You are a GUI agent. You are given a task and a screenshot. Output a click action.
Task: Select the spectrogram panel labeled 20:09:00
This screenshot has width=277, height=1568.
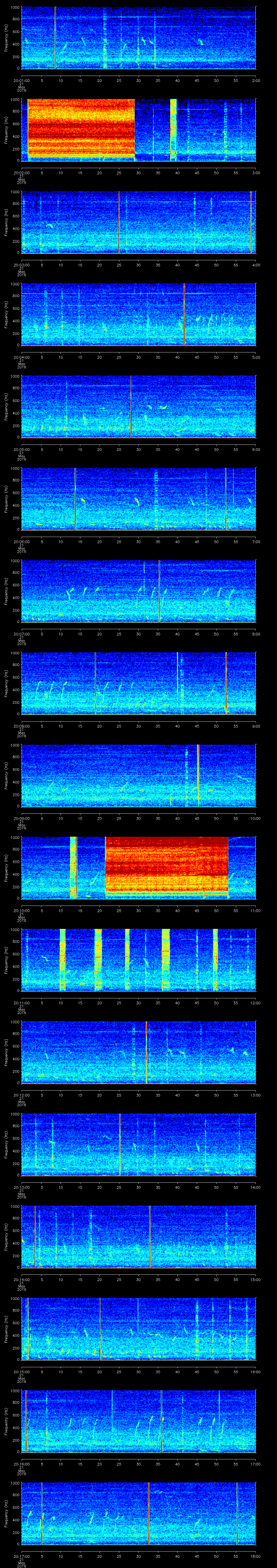click(x=139, y=775)
